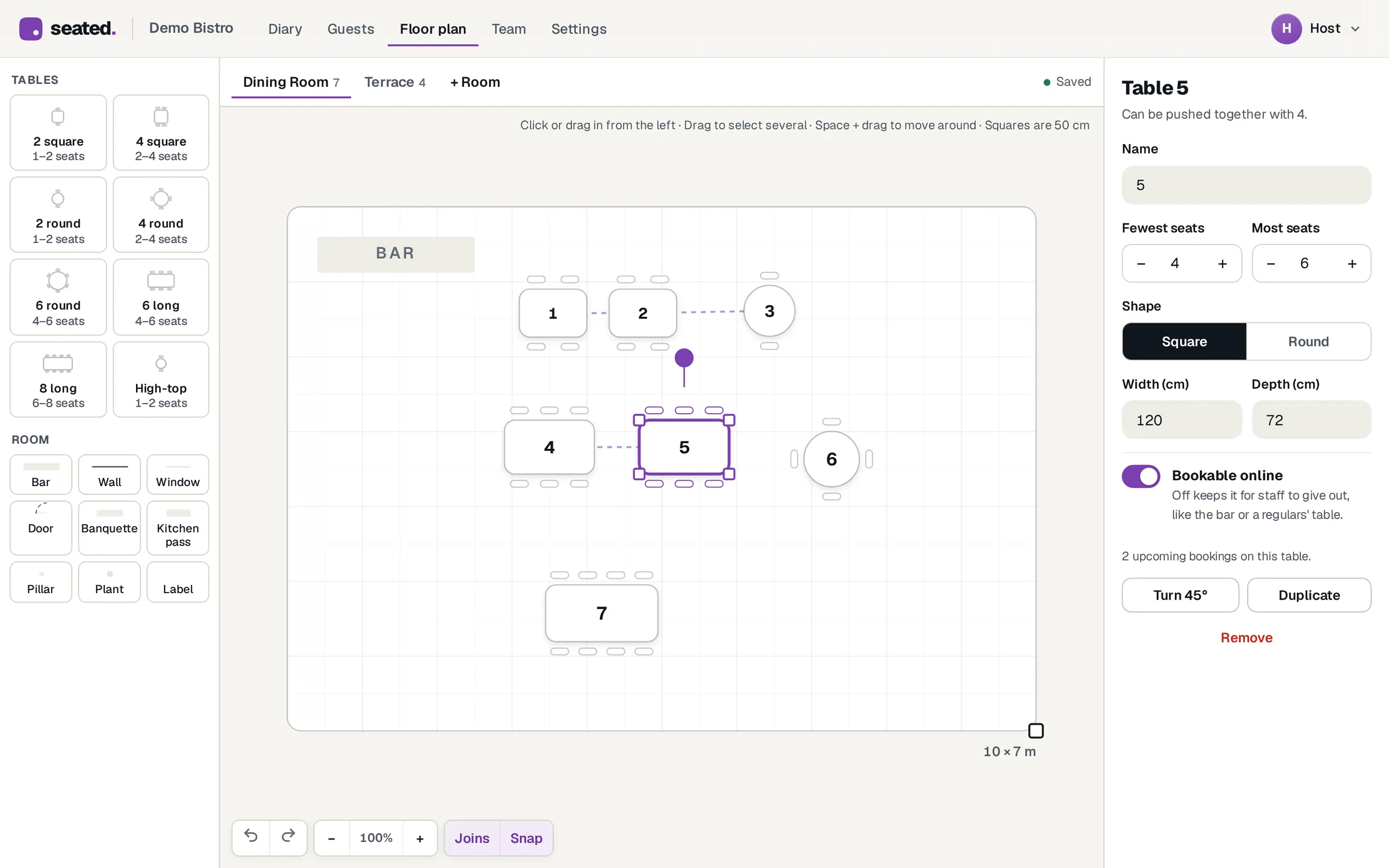Screen dimensions: 1389x868
Task: Click the Demo Bistro venue name
Action: pos(191,28)
